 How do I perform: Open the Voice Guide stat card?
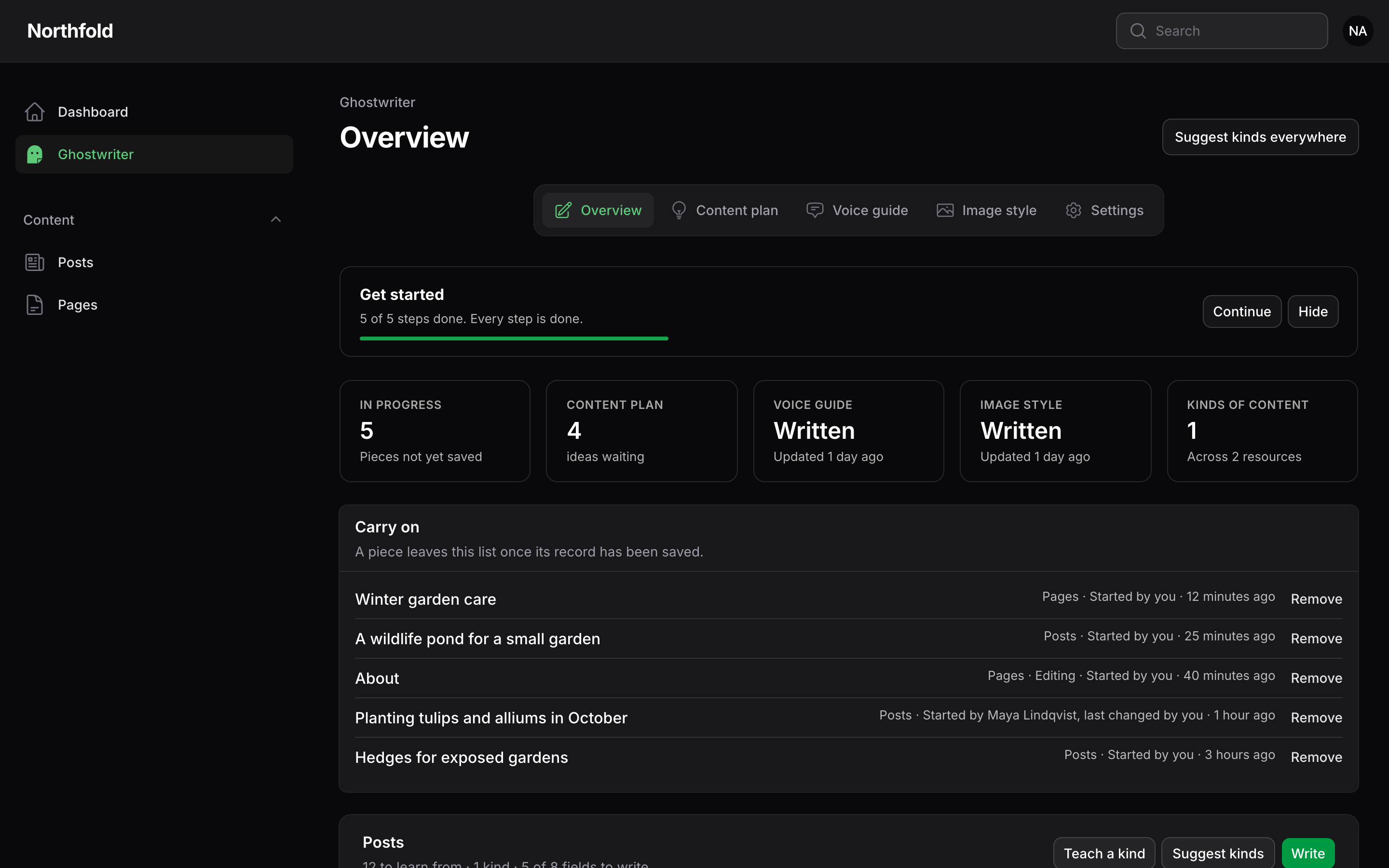[848, 431]
